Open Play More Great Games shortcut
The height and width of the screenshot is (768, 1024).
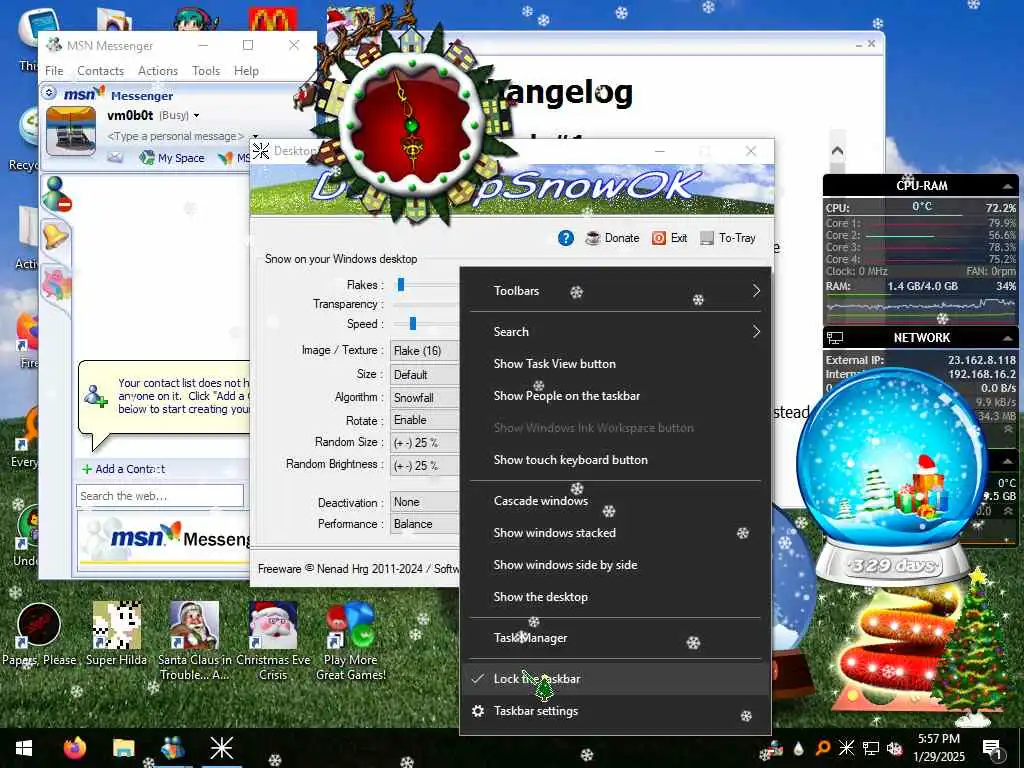coord(351,641)
